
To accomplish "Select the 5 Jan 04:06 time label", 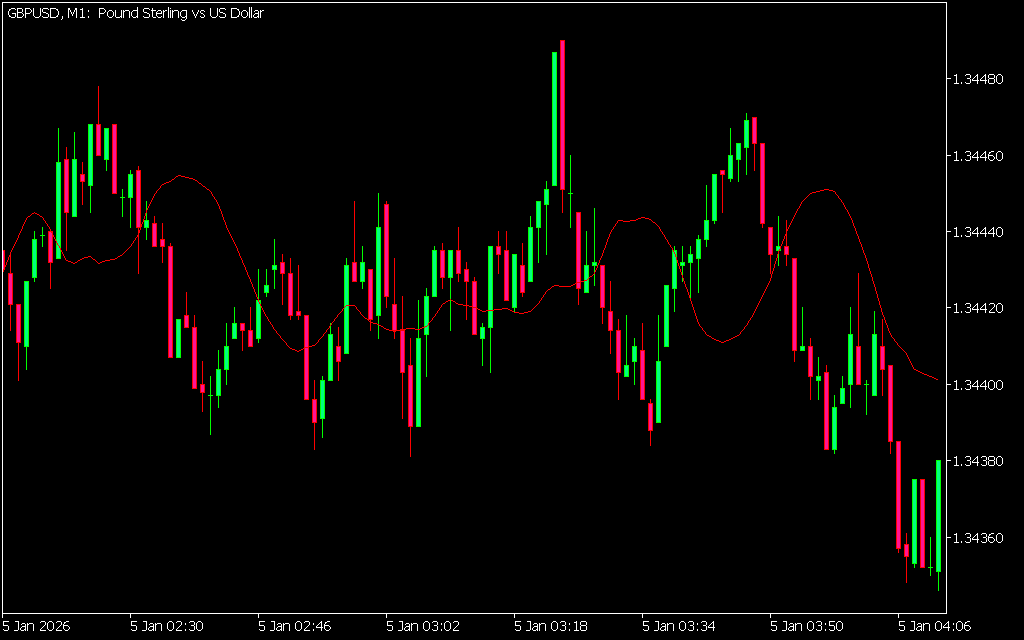I will [x=935, y=626].
